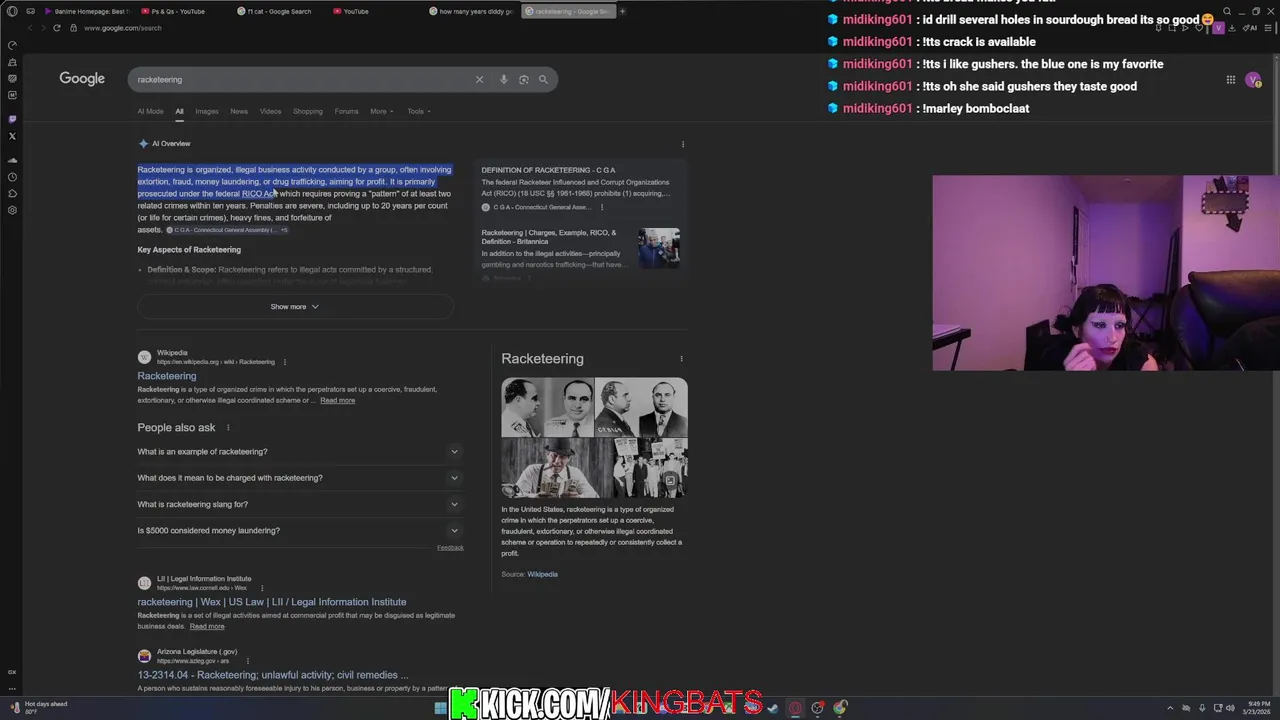Screen dimensions: 1280x720
Task: Open a new browser tab
Action: (x=622, y=11)
